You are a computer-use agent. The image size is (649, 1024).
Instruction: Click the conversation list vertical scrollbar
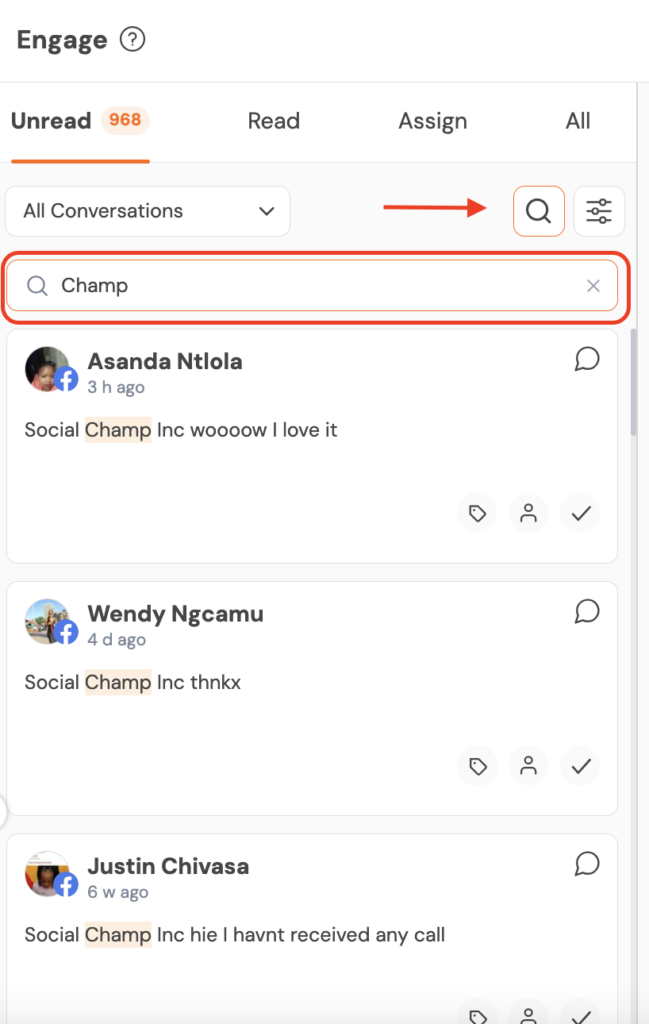(634, 380)
